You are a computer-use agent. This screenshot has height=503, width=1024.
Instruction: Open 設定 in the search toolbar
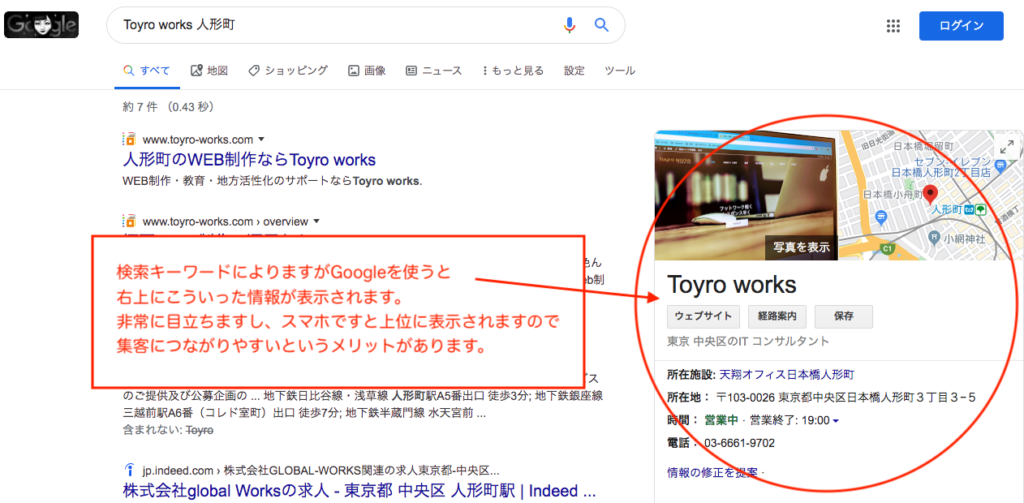[574, 71]
